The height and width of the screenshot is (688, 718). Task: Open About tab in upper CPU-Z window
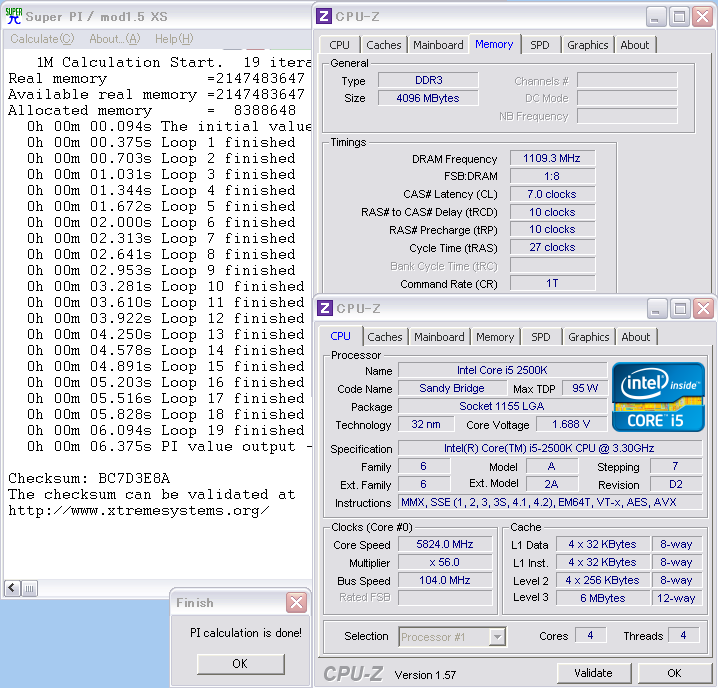(635, 45)
